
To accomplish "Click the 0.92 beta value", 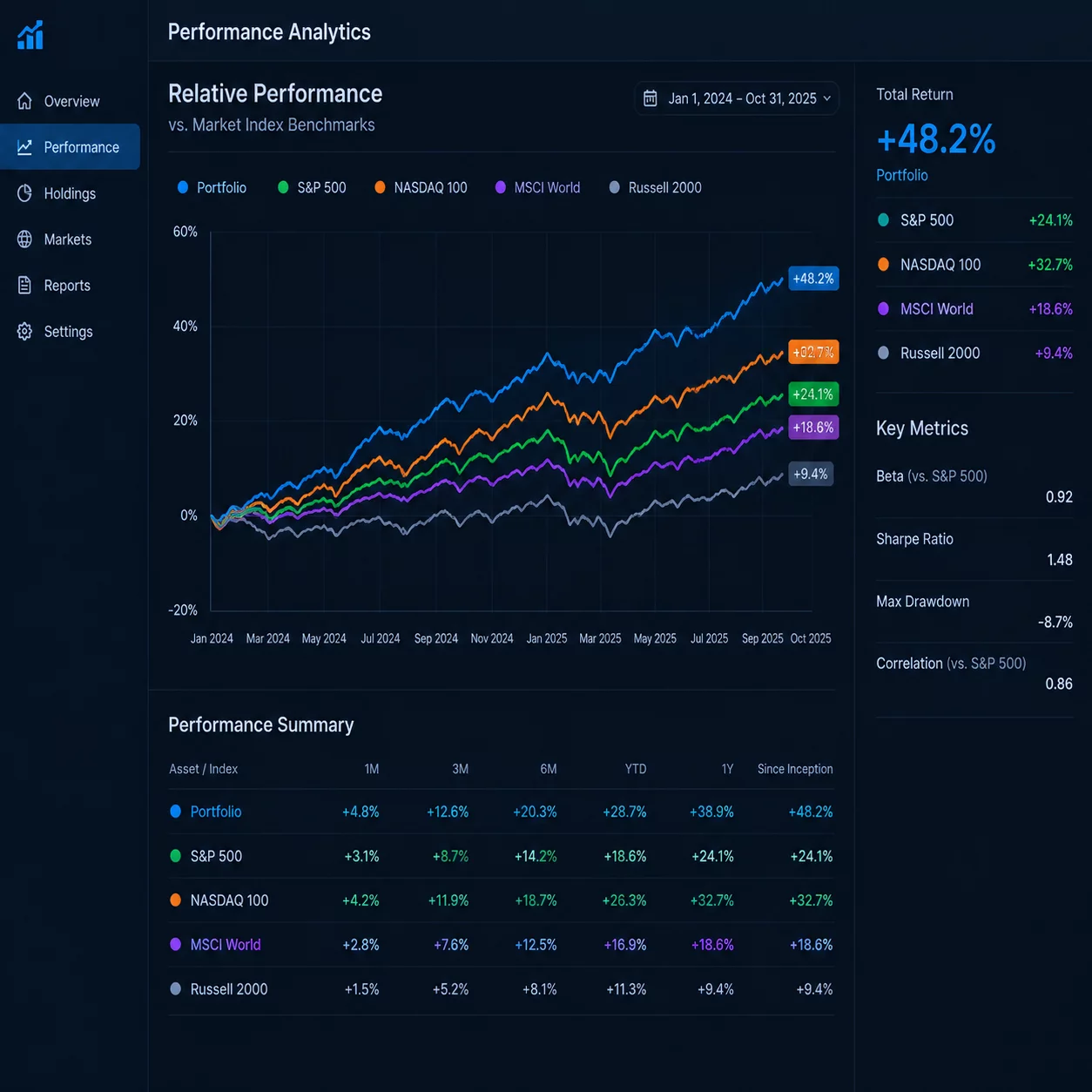I will click(1059, 497).
